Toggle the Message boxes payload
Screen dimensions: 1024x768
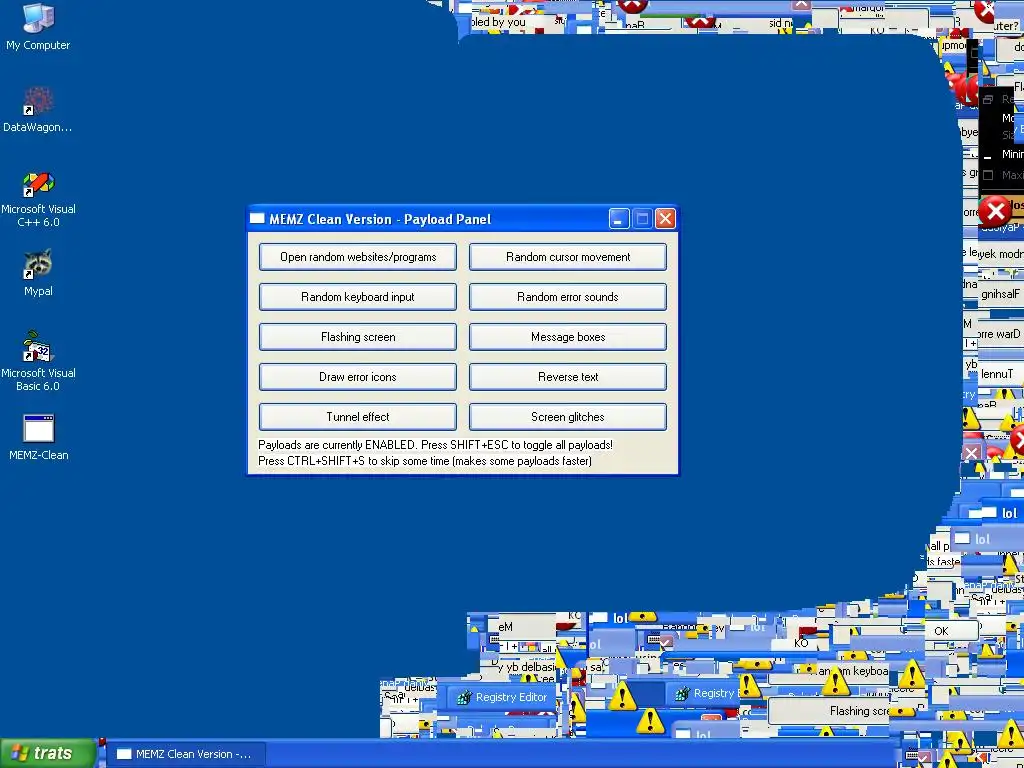[568, 337]
